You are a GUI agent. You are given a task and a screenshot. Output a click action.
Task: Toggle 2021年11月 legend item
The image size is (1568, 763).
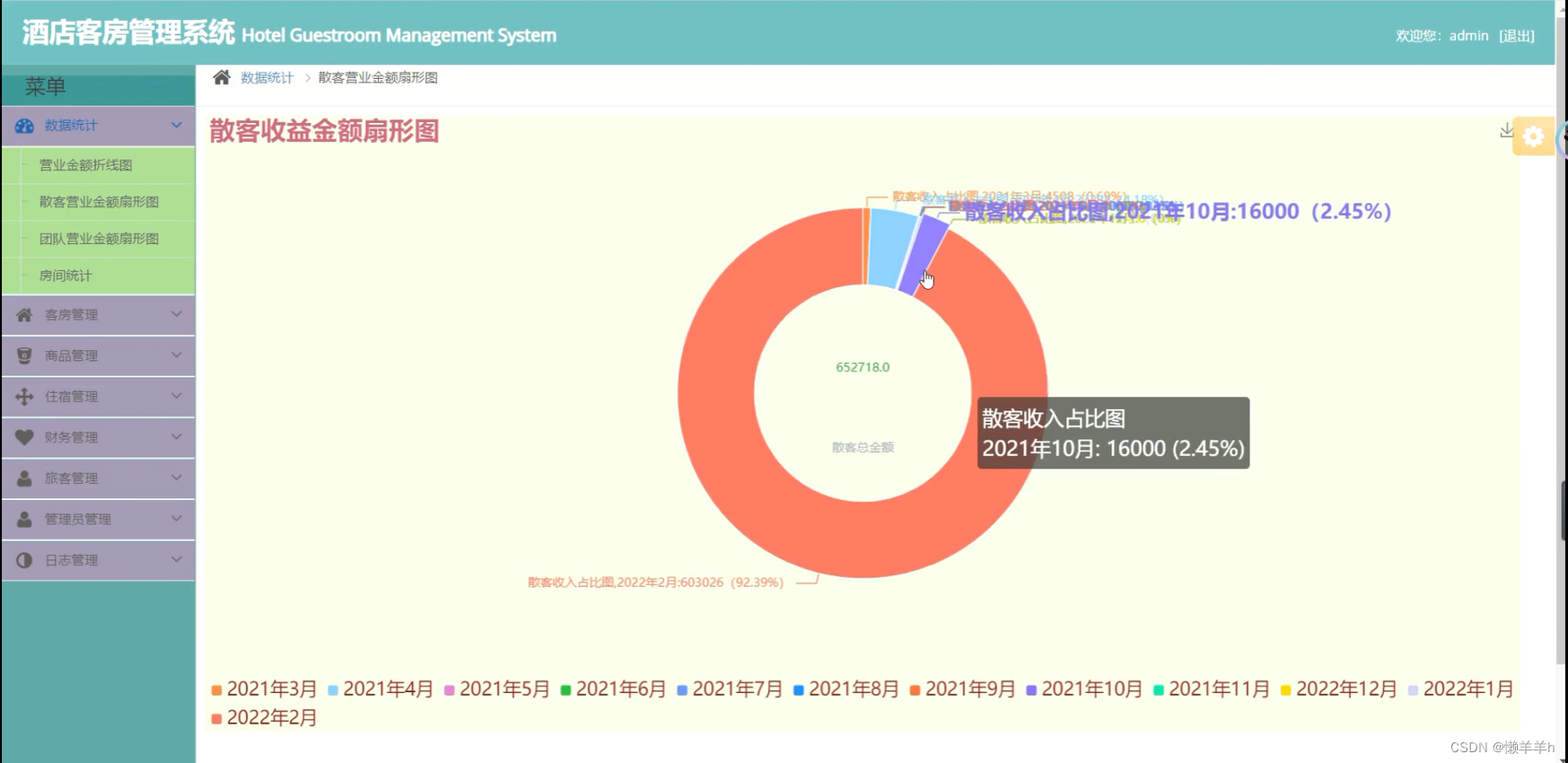point(1212,689)
